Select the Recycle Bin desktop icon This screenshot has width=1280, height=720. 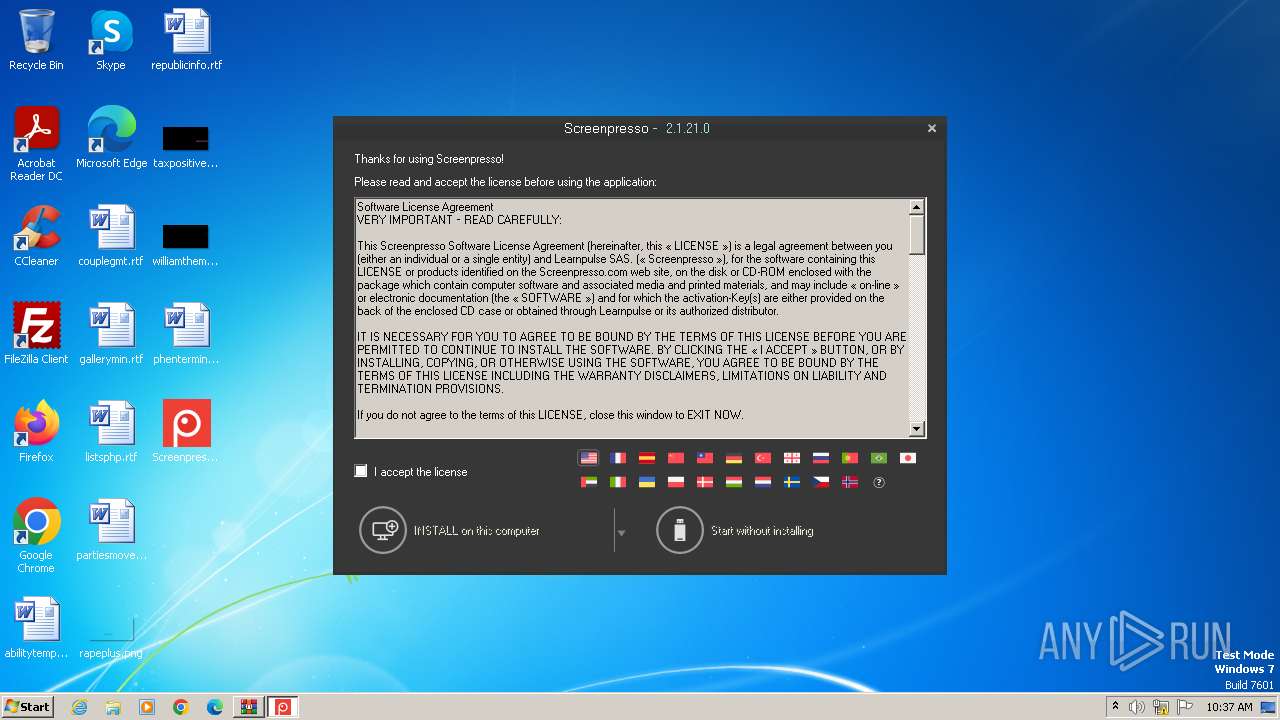pos(36,40)
